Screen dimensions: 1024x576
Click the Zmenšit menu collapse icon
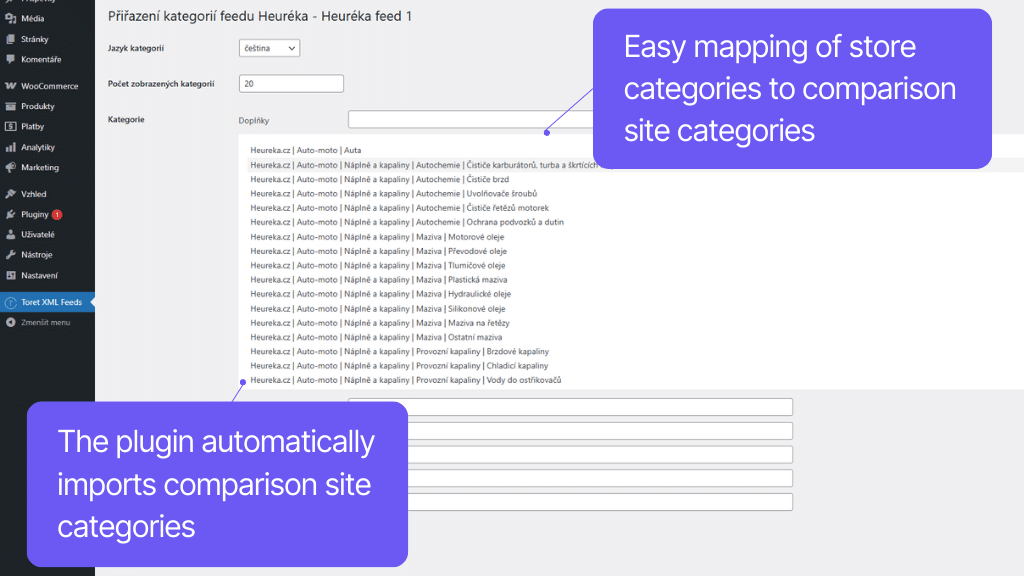[10, 323]
